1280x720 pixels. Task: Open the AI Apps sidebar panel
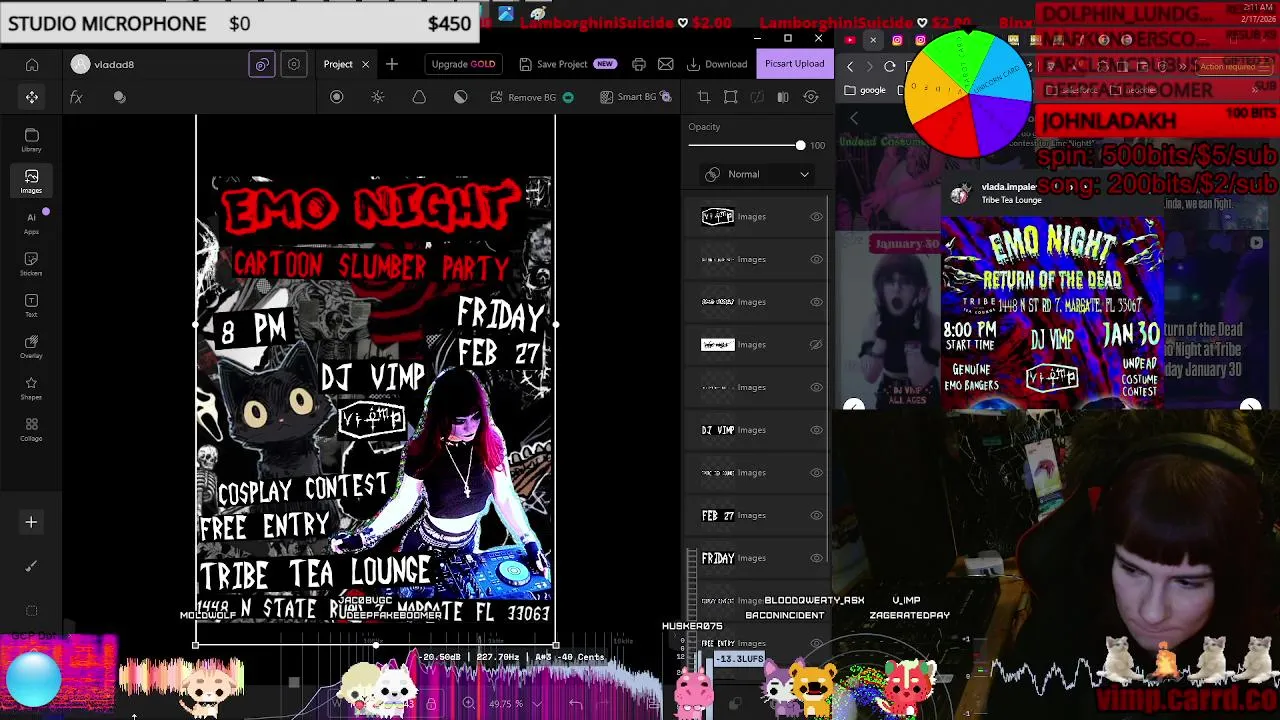pyautogui.click(x=32, y=222)
